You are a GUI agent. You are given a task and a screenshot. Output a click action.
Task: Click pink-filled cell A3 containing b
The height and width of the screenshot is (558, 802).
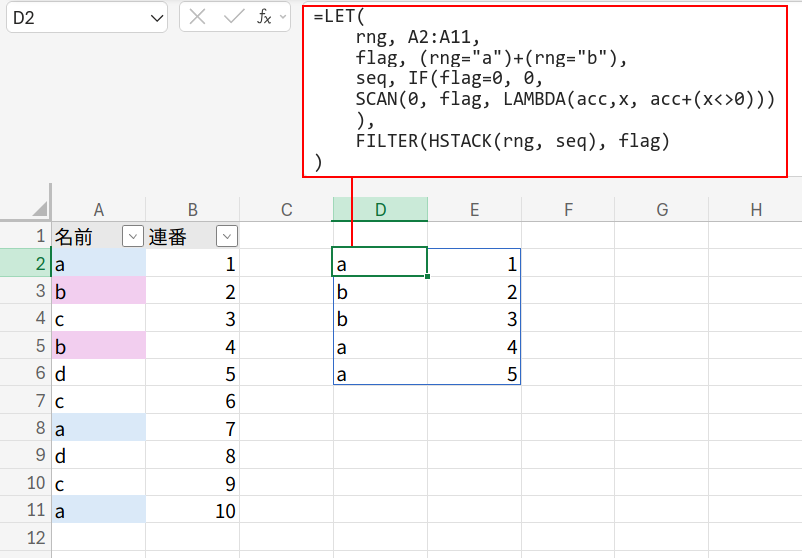[98, 292]
